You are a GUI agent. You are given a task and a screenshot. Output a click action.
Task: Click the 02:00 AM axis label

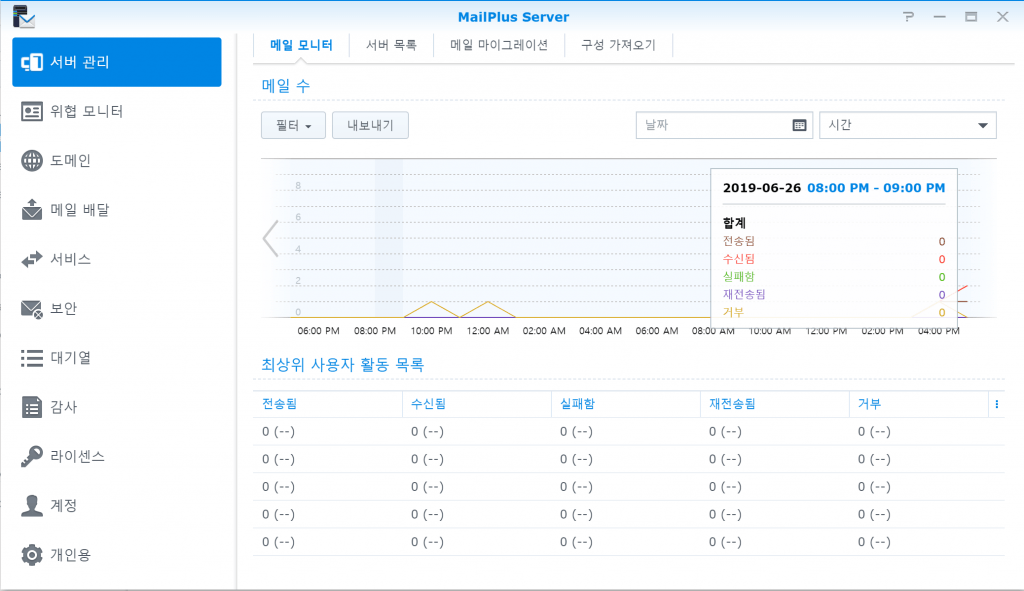(x=544, y=331)
